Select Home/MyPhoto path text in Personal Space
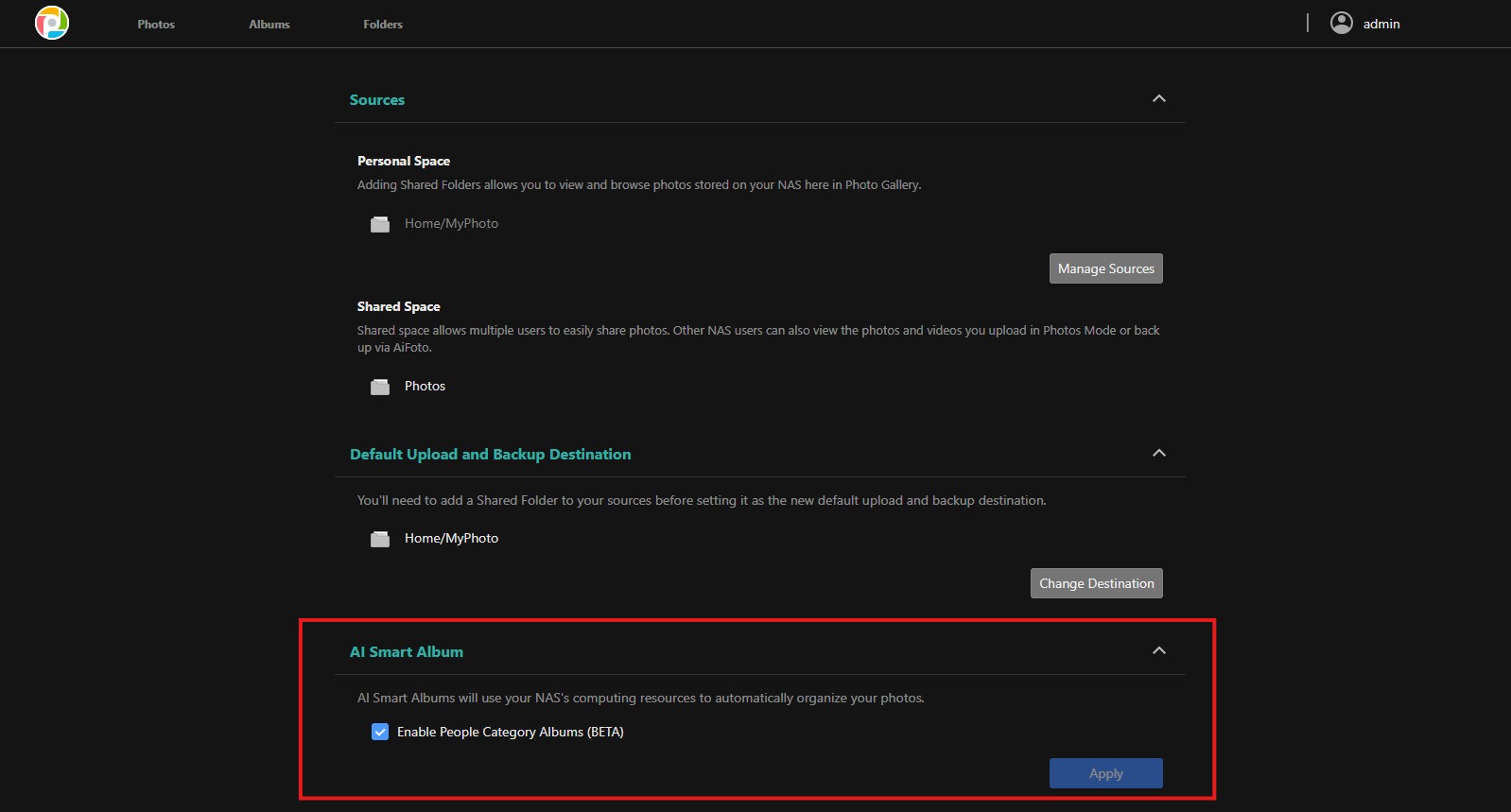 click(451, 224)
